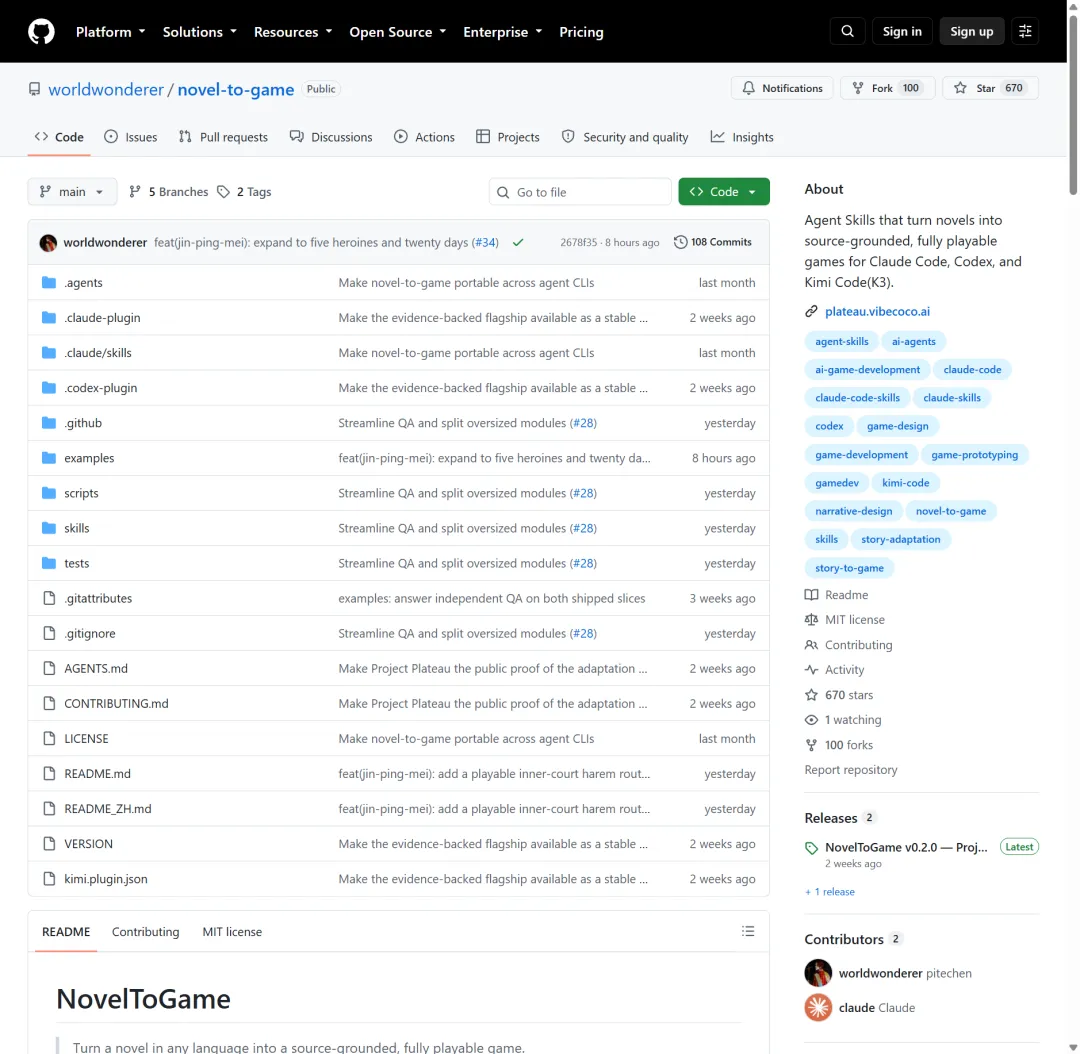The width and height of the screenshot is (1080, 1054).
Task: Click the Go to file search field
Action: click(580, 192)
